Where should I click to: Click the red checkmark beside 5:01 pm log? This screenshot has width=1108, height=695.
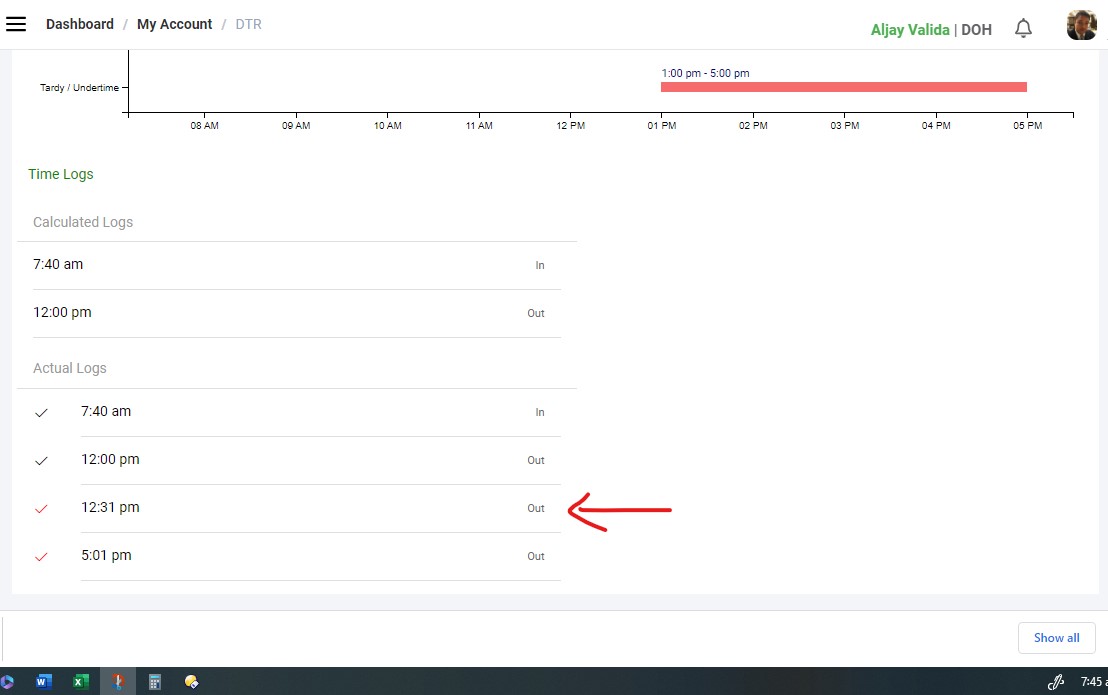pos(41,557)
